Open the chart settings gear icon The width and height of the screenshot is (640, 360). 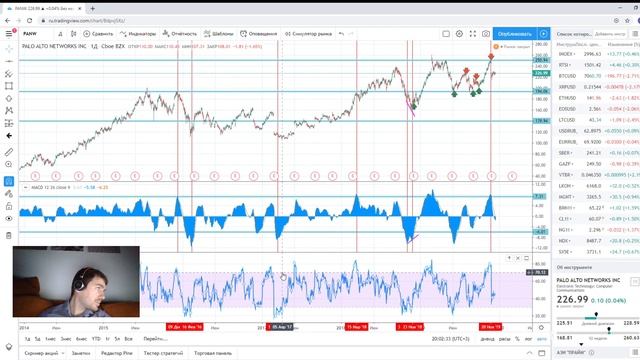pyautogui.click(x=459, y=33)
